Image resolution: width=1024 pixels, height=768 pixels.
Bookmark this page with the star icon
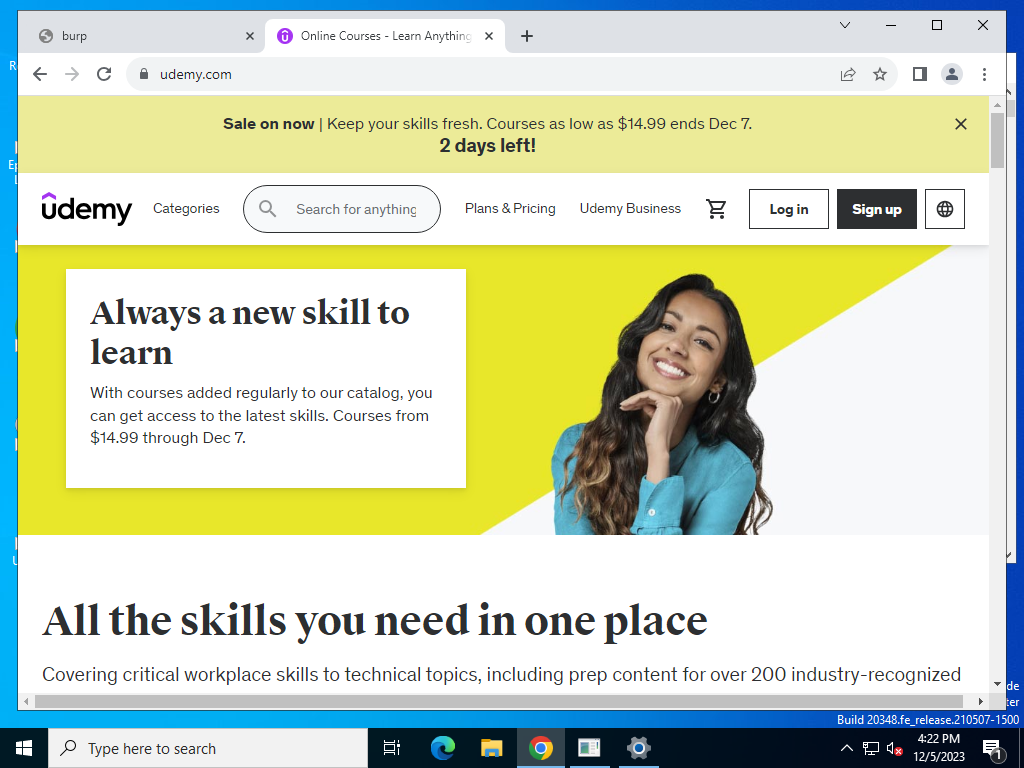click(880, 74)
